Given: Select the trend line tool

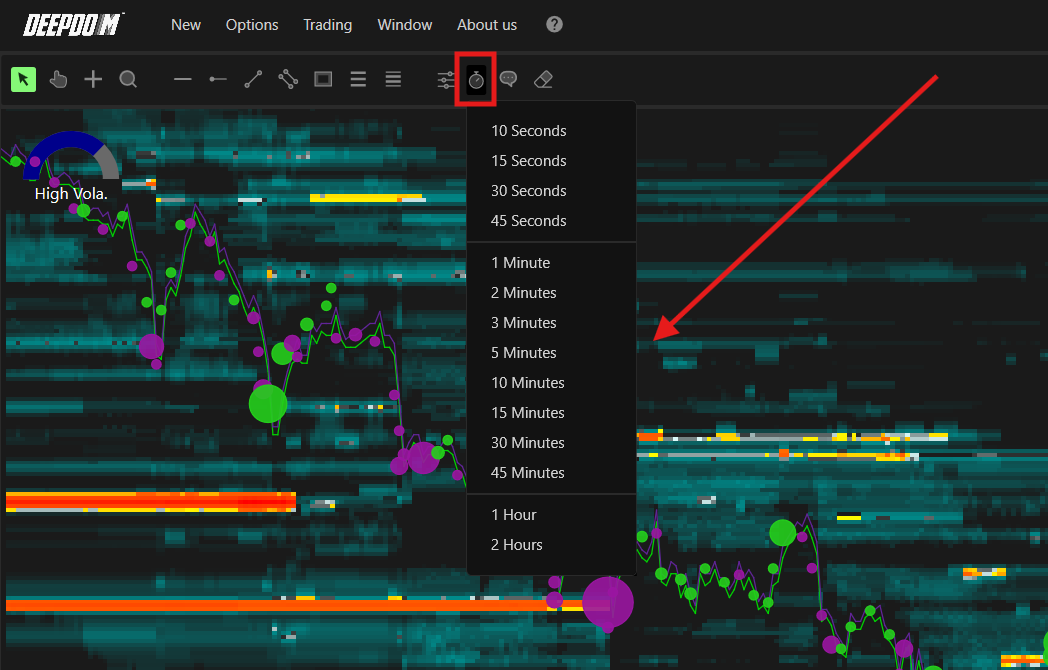Looking at the screenshot, I should pyautogui.click(x=253, y=80).
